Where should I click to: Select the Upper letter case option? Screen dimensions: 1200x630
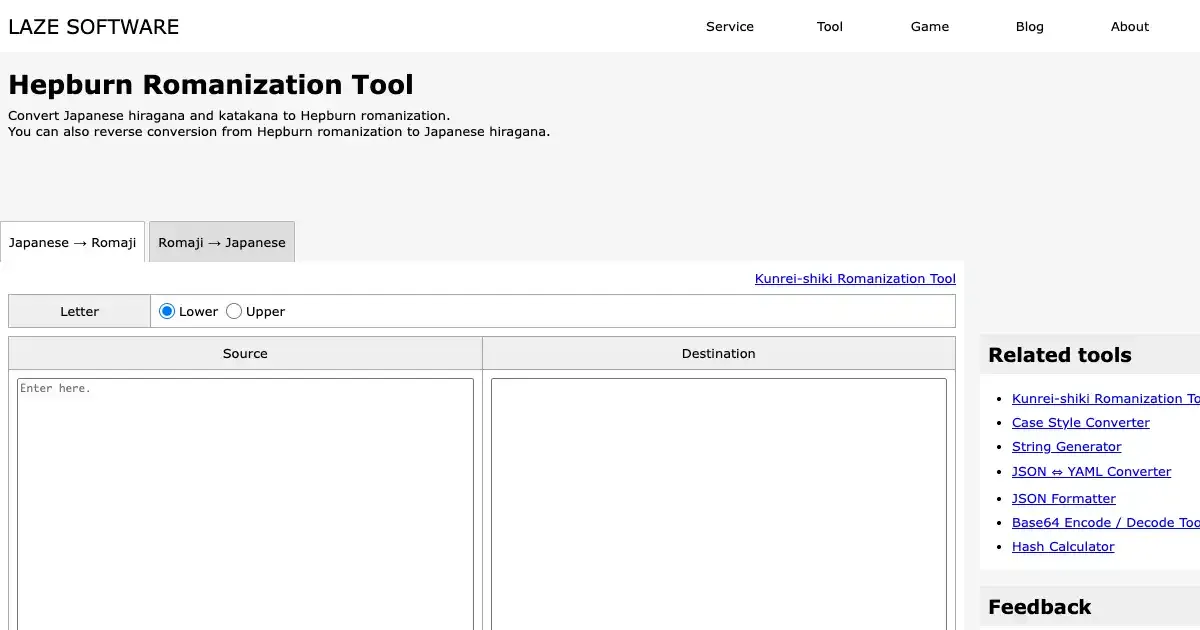[x=234, y=312]
